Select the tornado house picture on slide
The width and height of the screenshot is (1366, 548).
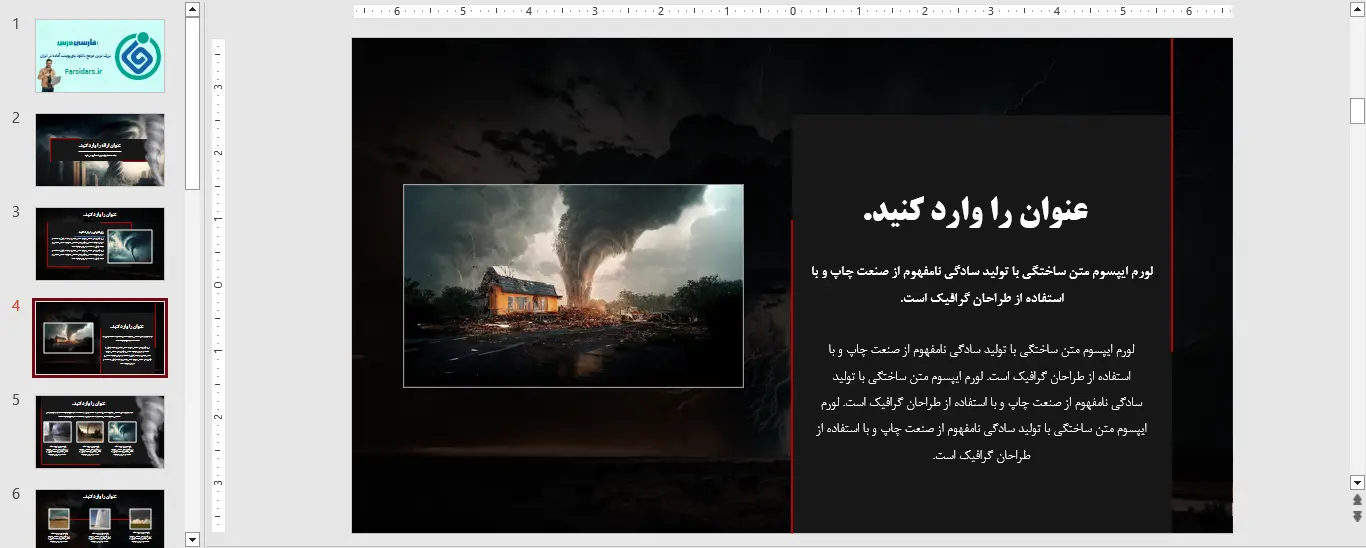tap(573, 285)
